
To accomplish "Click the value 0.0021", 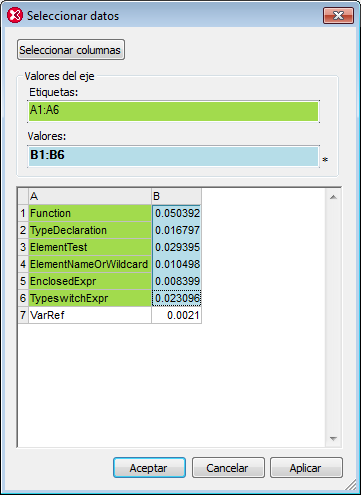I will tap(177, 315).
